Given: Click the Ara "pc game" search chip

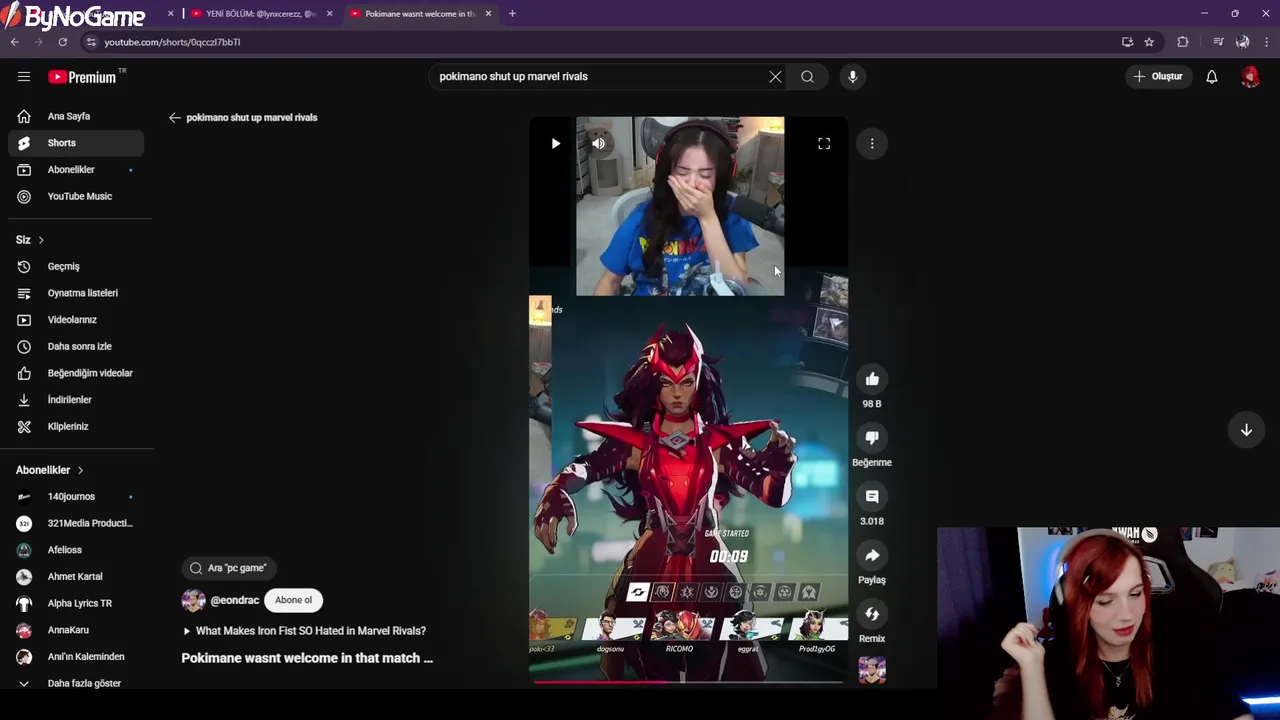Looking at the screenshot, I should (229, 568).
